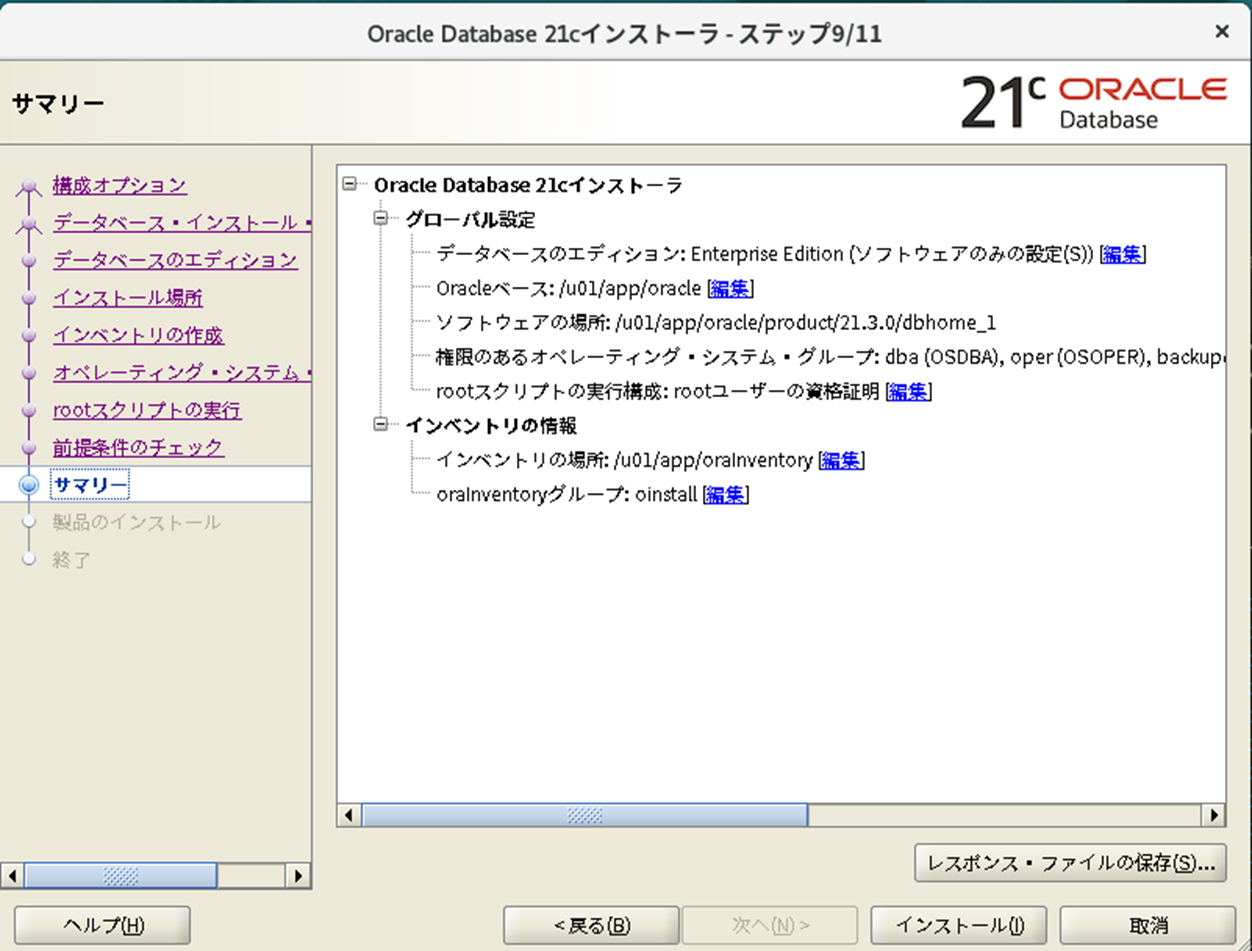The height and width of the screenshot is (951, 1252).
Task: Click the step bullet beside インストール場所
Action: point(29,298)
